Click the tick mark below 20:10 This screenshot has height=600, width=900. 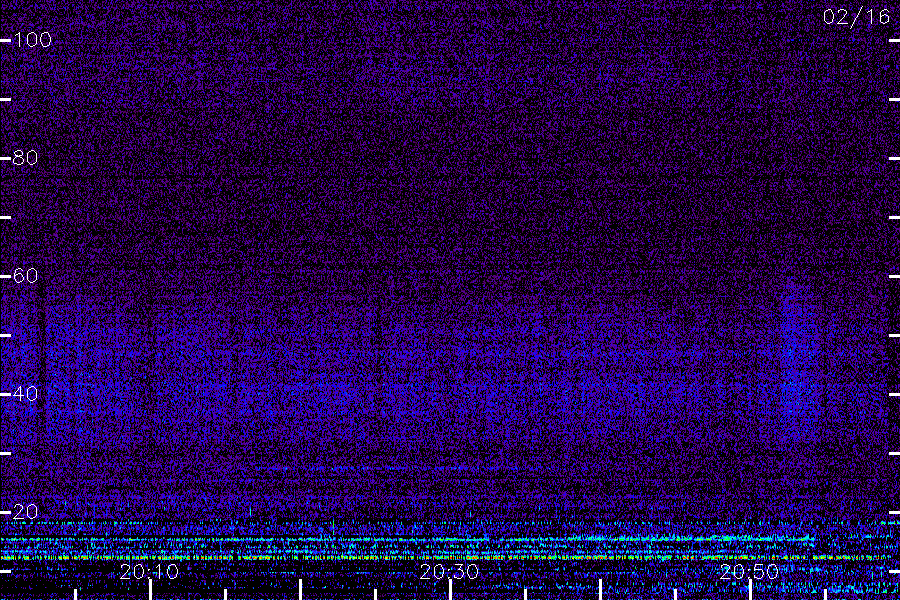pyautogui.click(x=150, y=590)
